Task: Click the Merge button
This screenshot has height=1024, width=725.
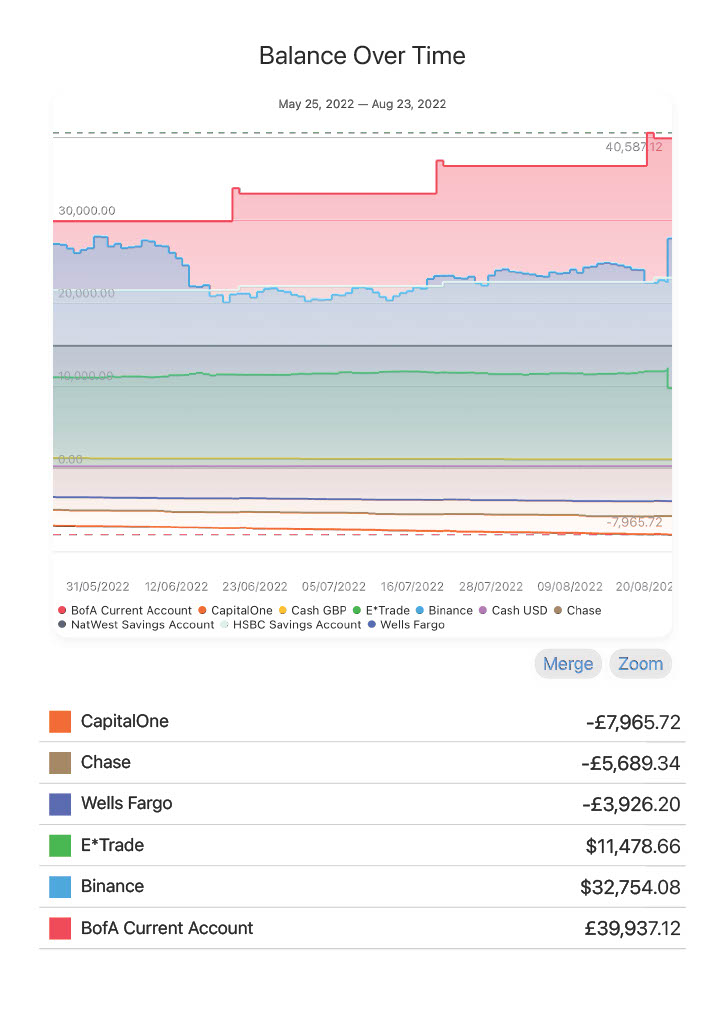Action: [568, 664]
